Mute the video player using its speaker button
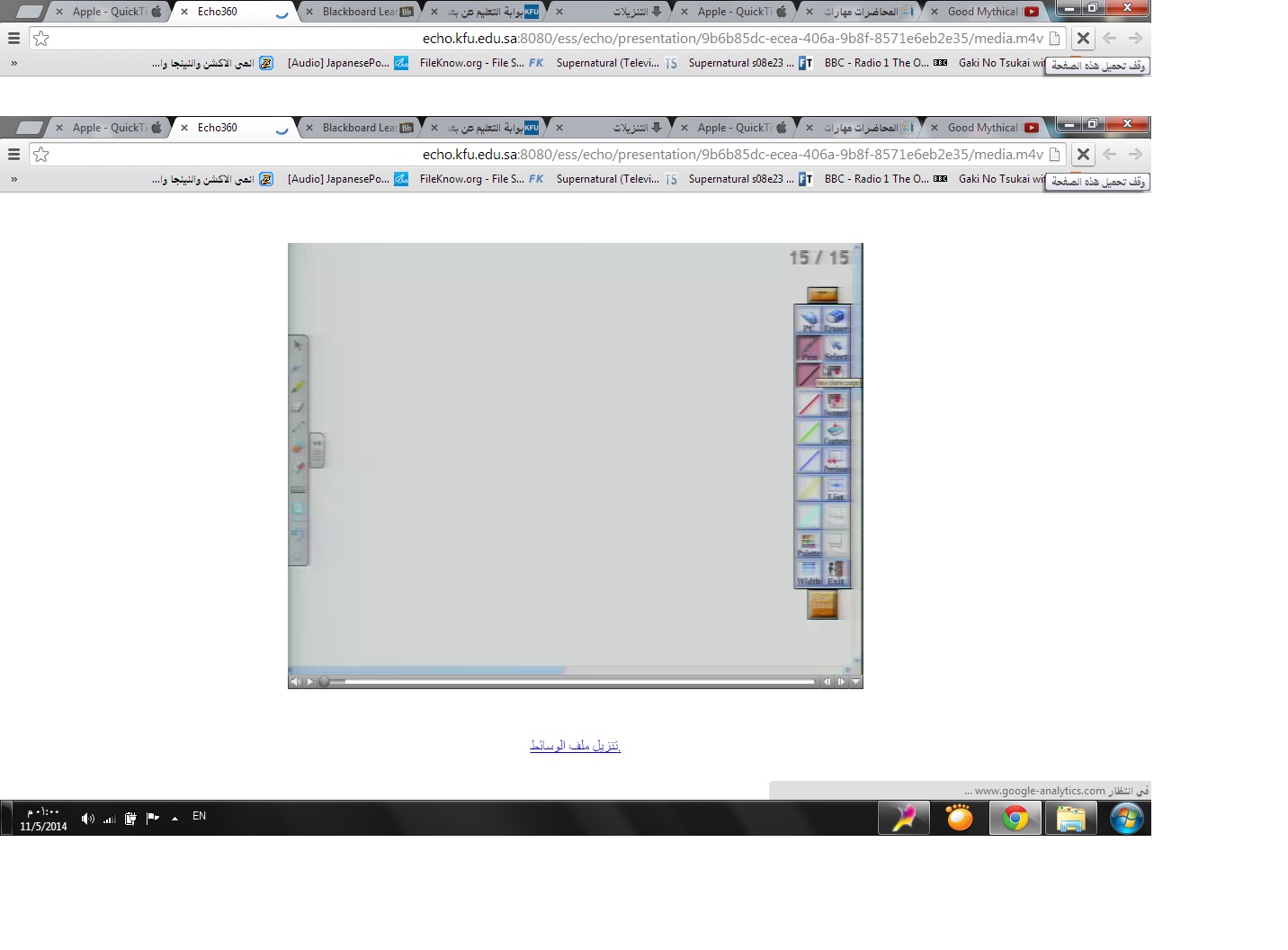Viewport: 1288px width, 950px height. [296, 682]
